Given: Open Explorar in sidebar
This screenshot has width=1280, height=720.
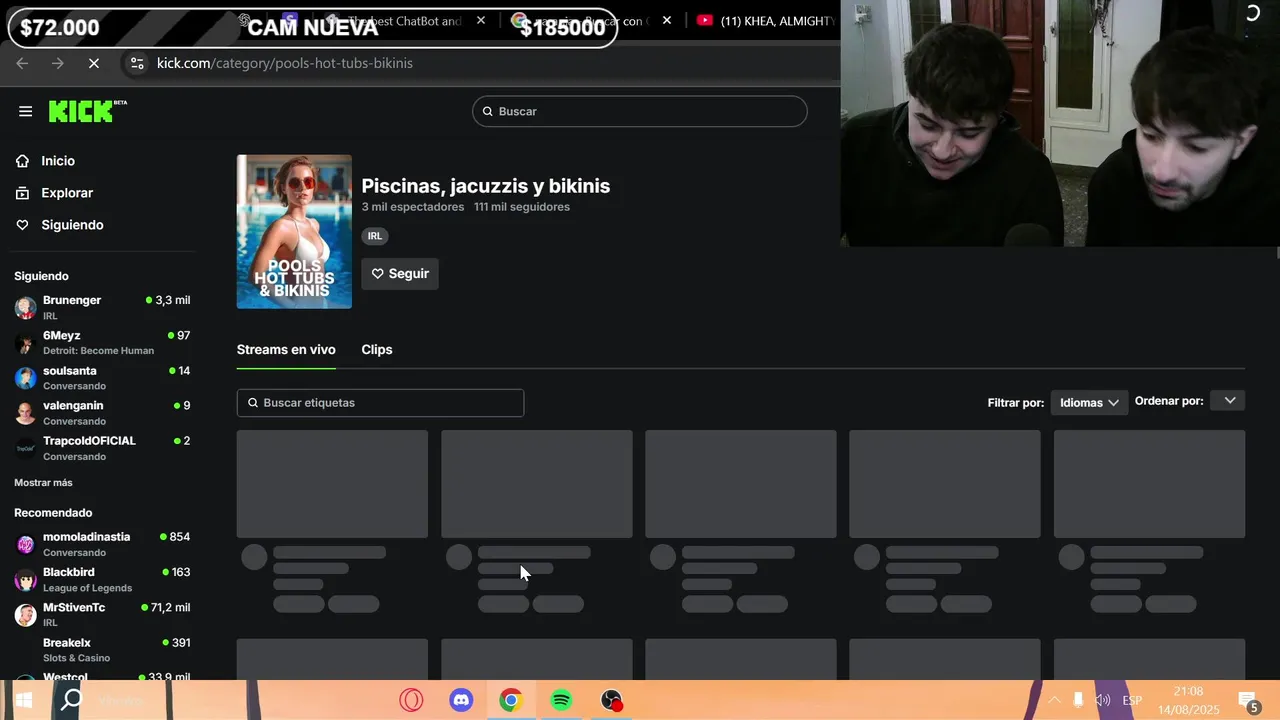Looking at the screenshot, I should pyautogui.click(x=66, y=193).
